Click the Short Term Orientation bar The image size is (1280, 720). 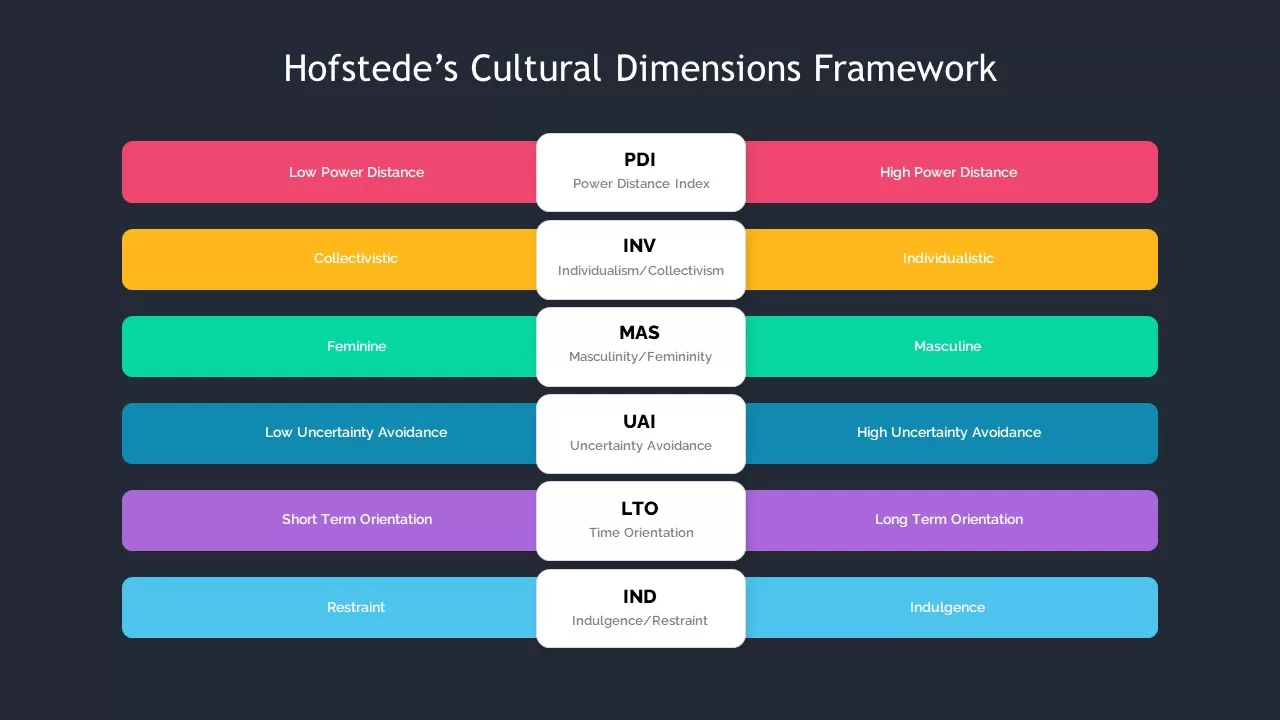330,520
